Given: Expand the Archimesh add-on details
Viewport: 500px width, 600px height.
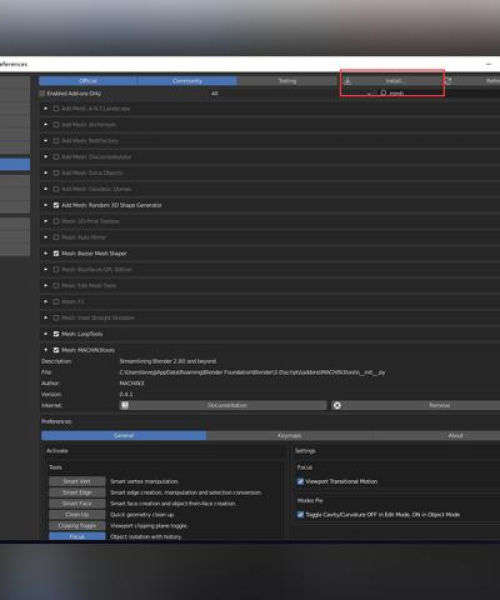Looking at the screenshot, I should (46, 125).
